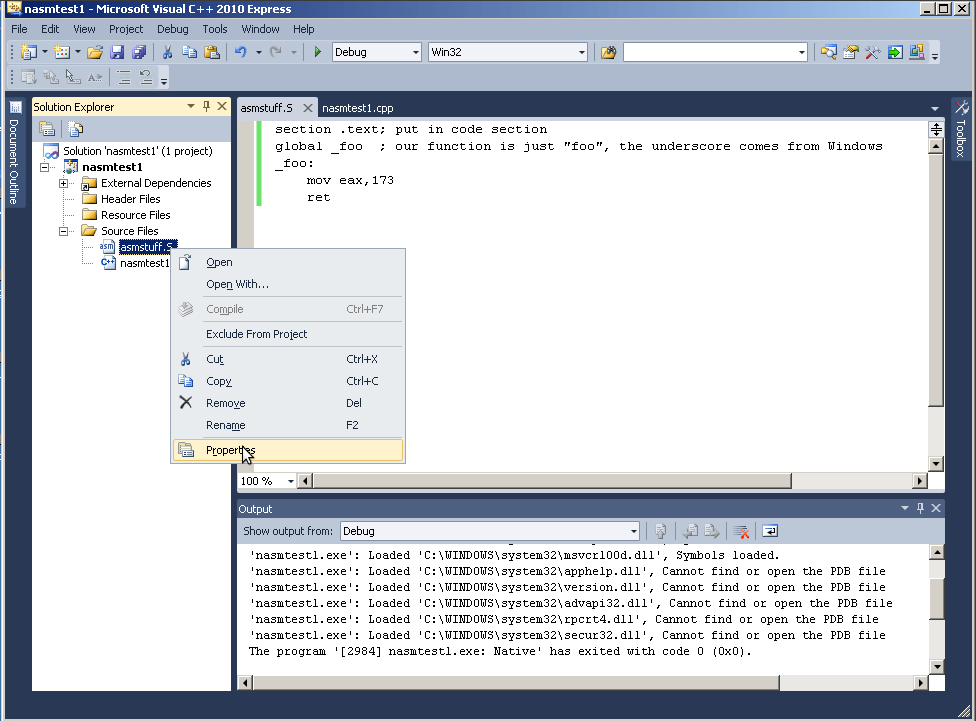Start debugging with the green Run arrow

316,52
